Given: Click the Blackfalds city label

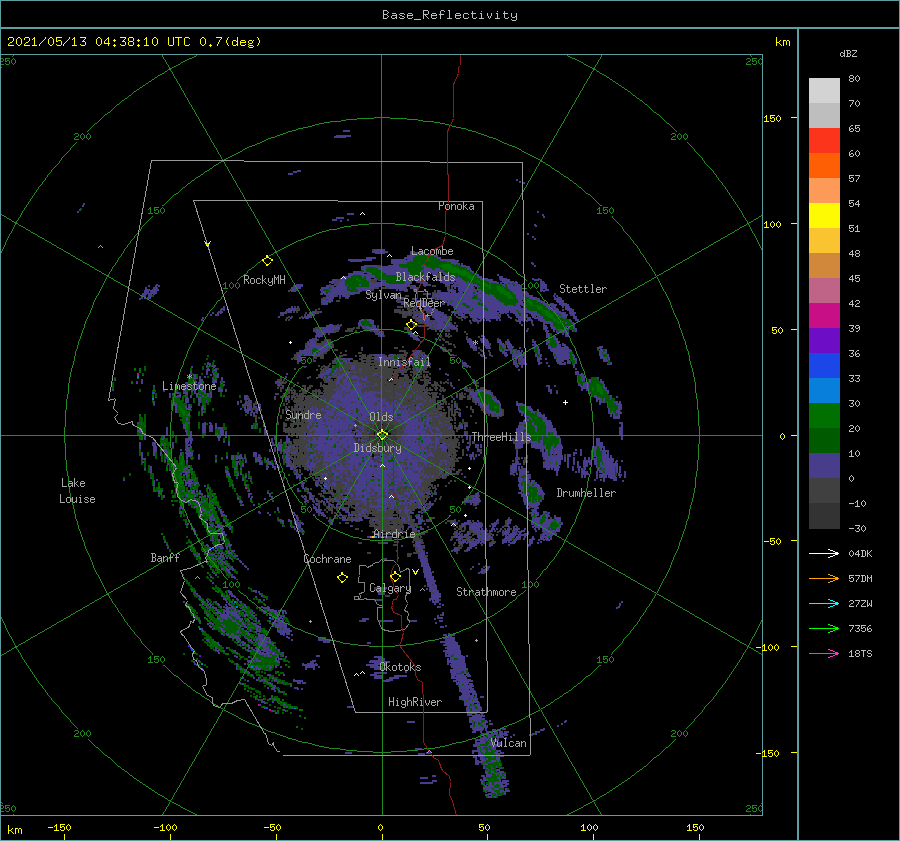Looking at the screenshot, I should (425, 277).
